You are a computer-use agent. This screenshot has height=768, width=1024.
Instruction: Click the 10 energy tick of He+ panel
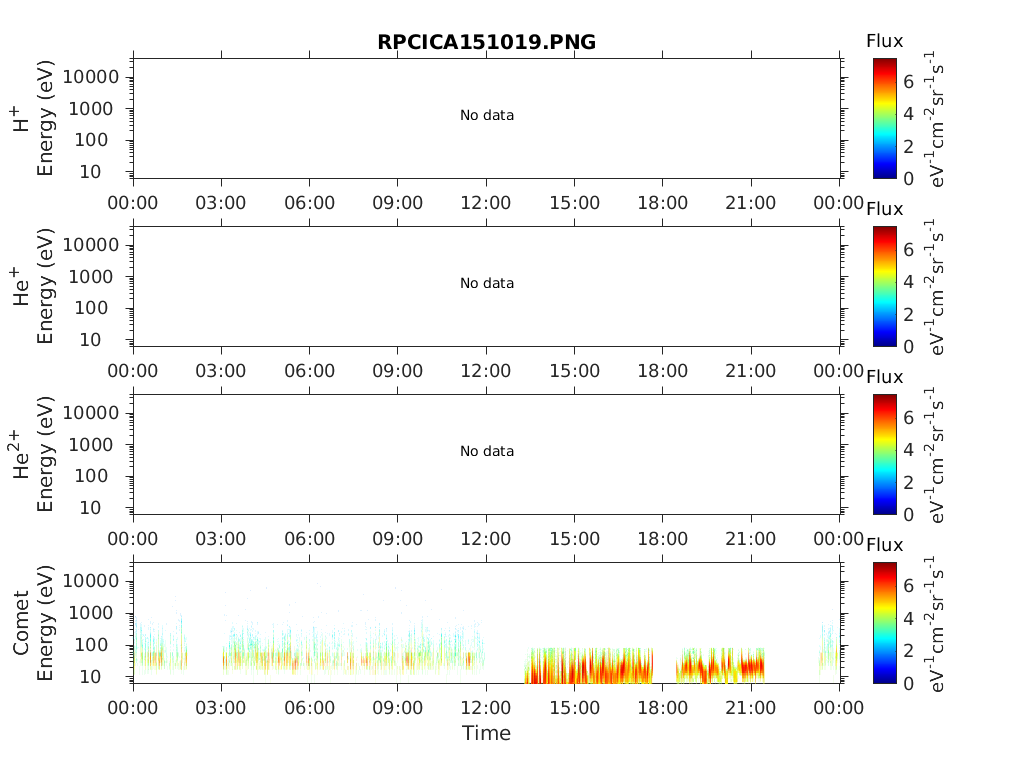pos(91,340)
